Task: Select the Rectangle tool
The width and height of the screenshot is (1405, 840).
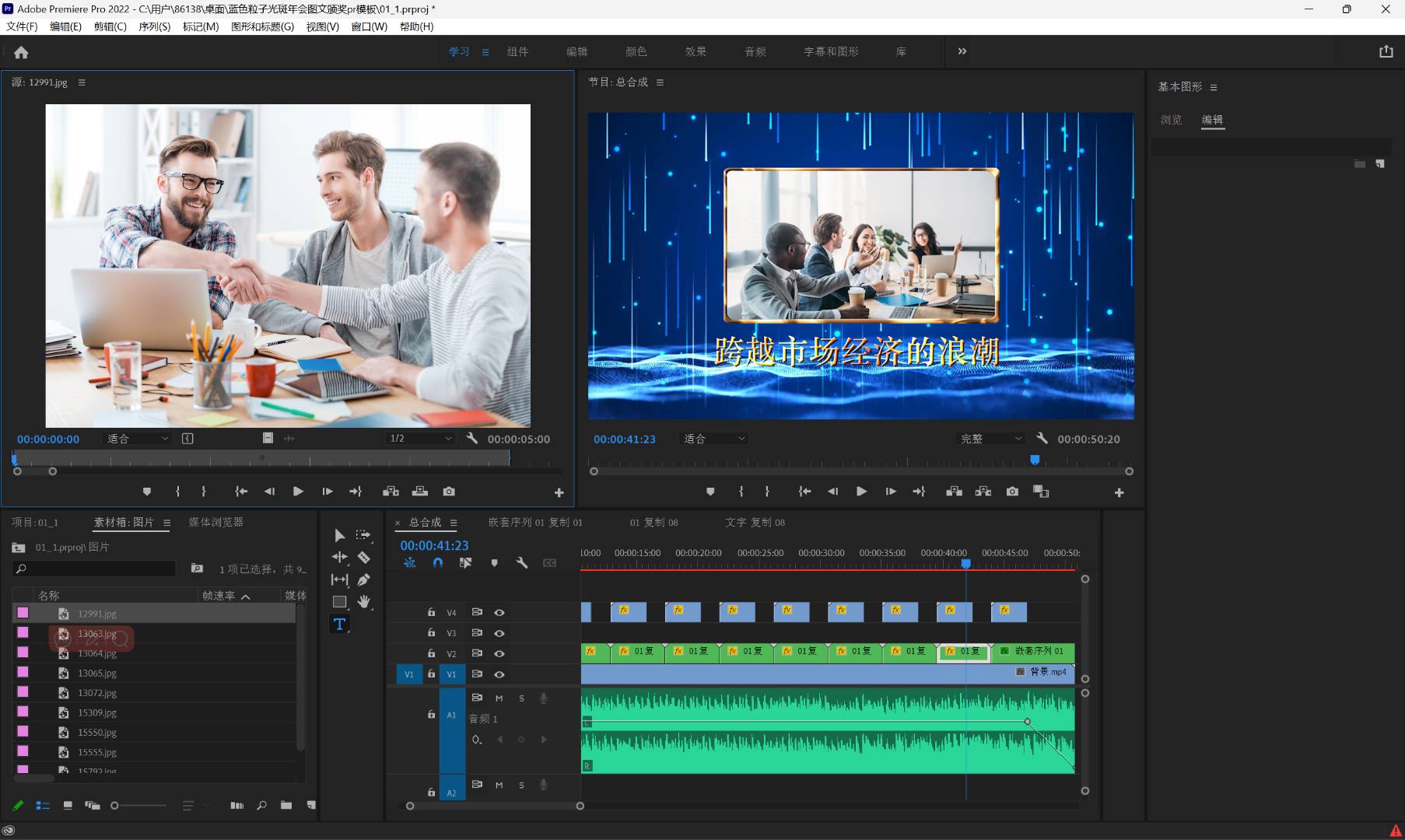Action: pos(340,601)
